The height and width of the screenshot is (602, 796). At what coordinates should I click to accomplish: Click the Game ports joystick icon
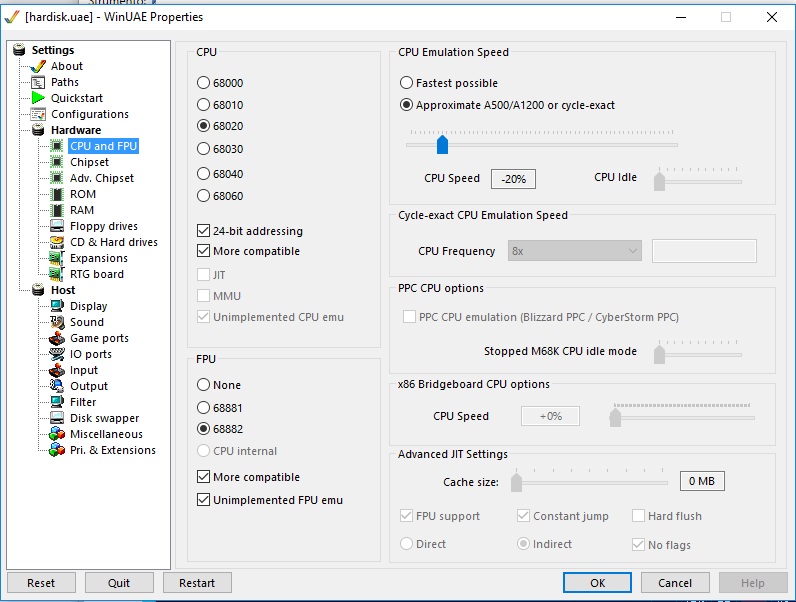[x=57, y=338]
